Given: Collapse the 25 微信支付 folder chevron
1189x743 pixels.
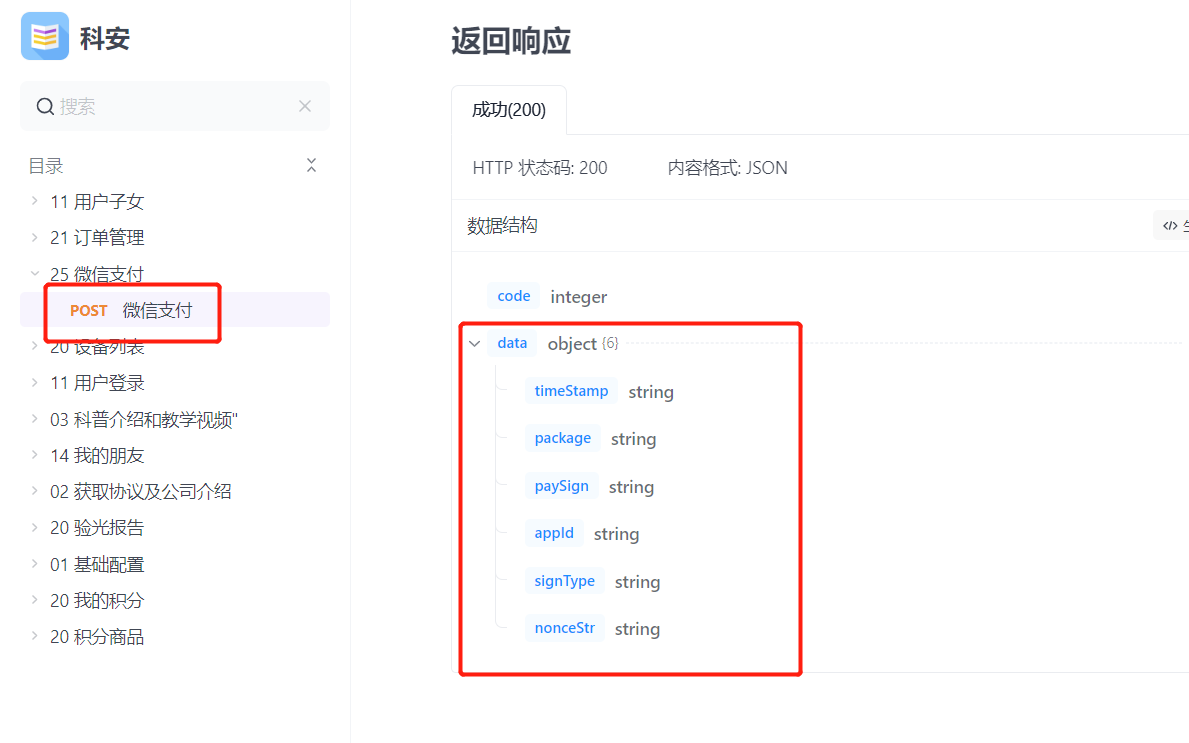Looking at the screenshot, I should [34, 274].
